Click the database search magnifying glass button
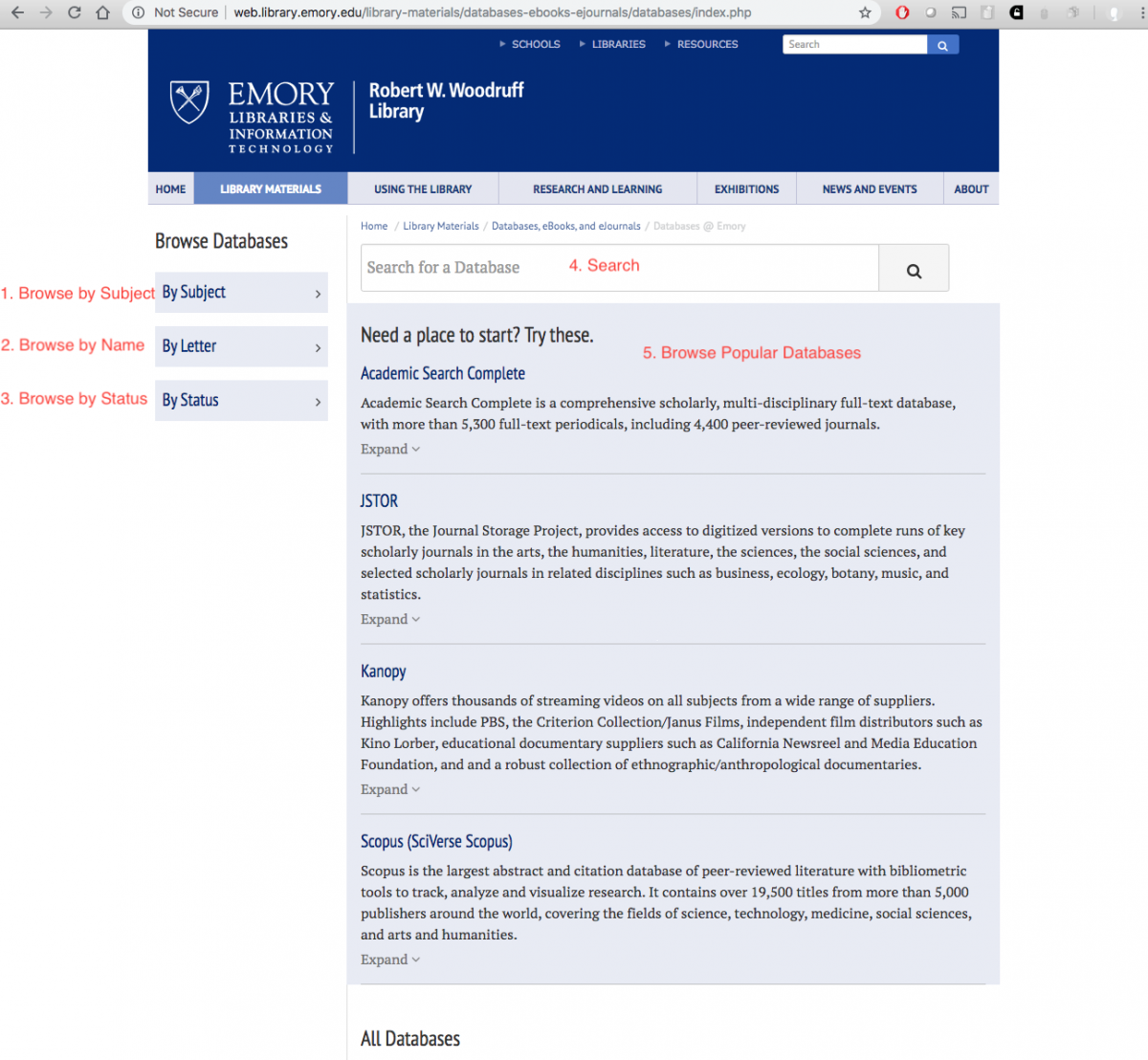The image size is (1148, 1060). [914, 271]
